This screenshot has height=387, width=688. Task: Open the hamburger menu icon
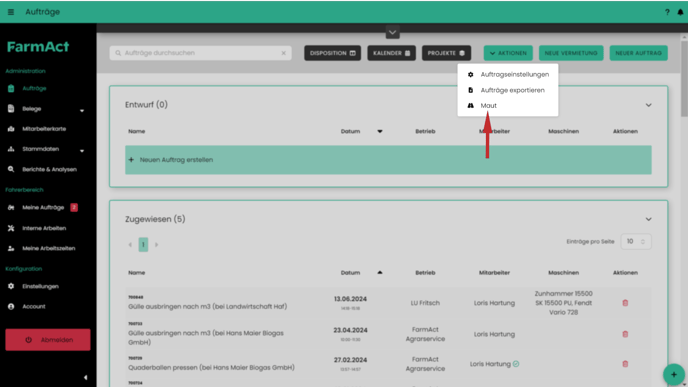(11, 12)
